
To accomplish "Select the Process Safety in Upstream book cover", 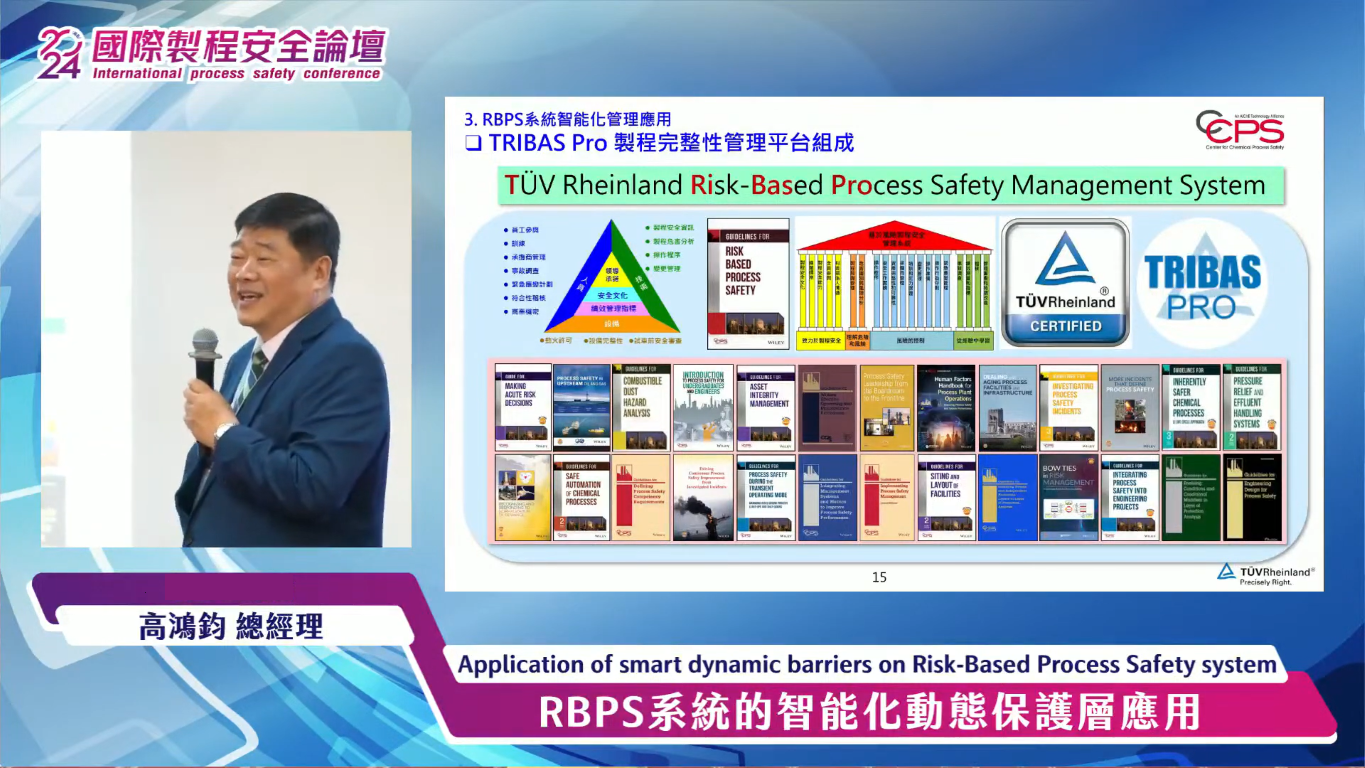I will (582, 408).
